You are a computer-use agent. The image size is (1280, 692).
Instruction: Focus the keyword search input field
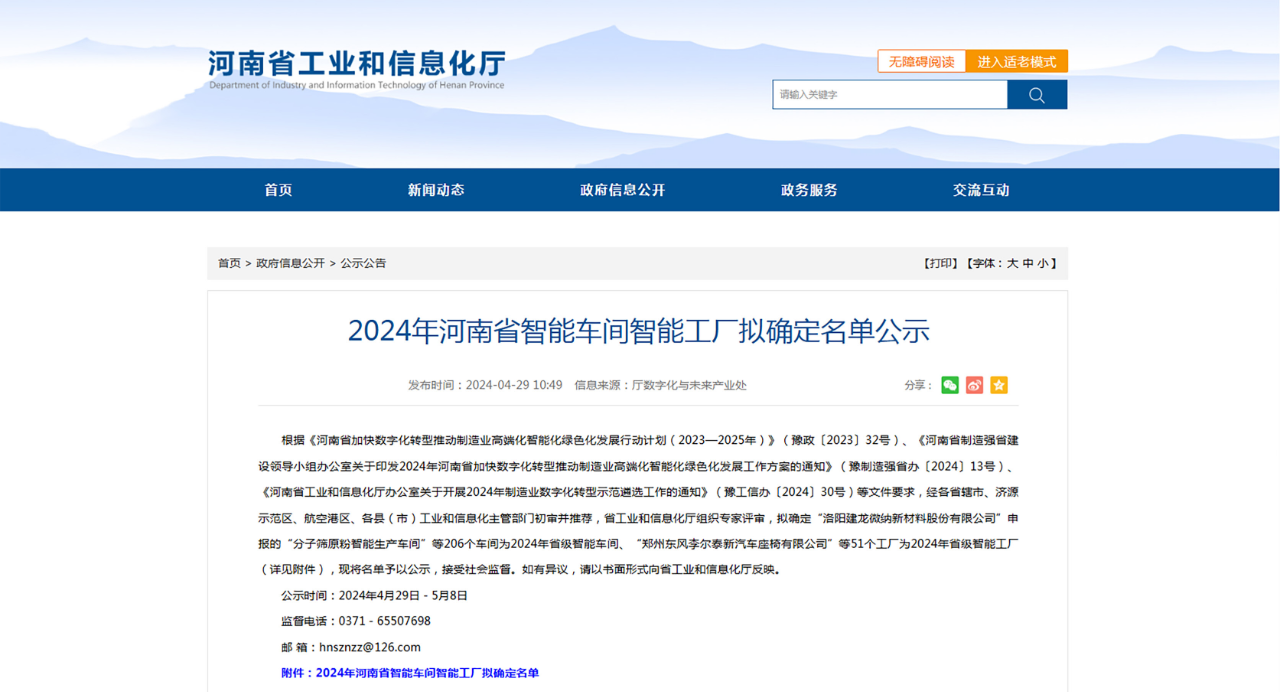(x=889, y=95)
